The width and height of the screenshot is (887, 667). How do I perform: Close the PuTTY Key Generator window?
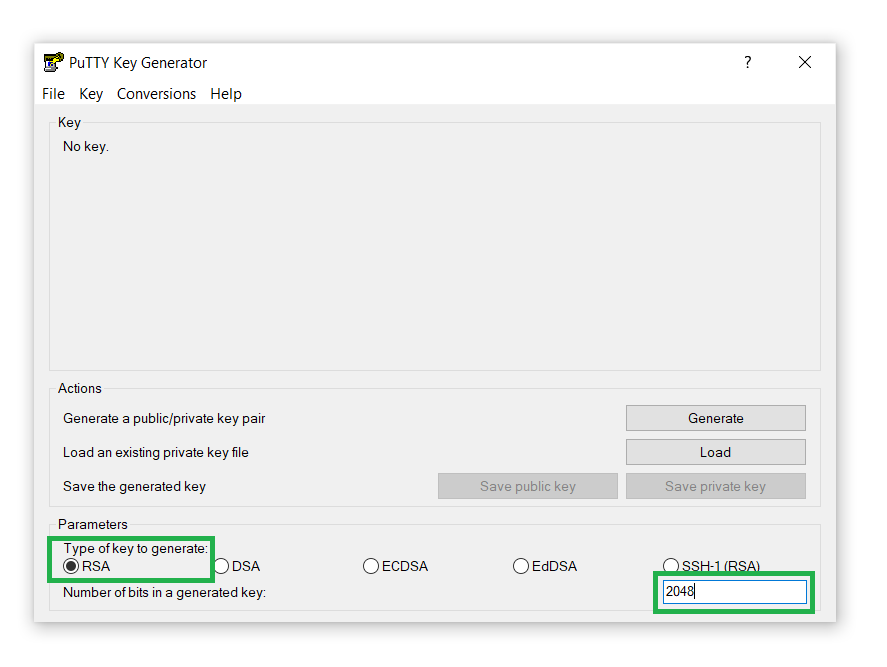pos(805,62)
